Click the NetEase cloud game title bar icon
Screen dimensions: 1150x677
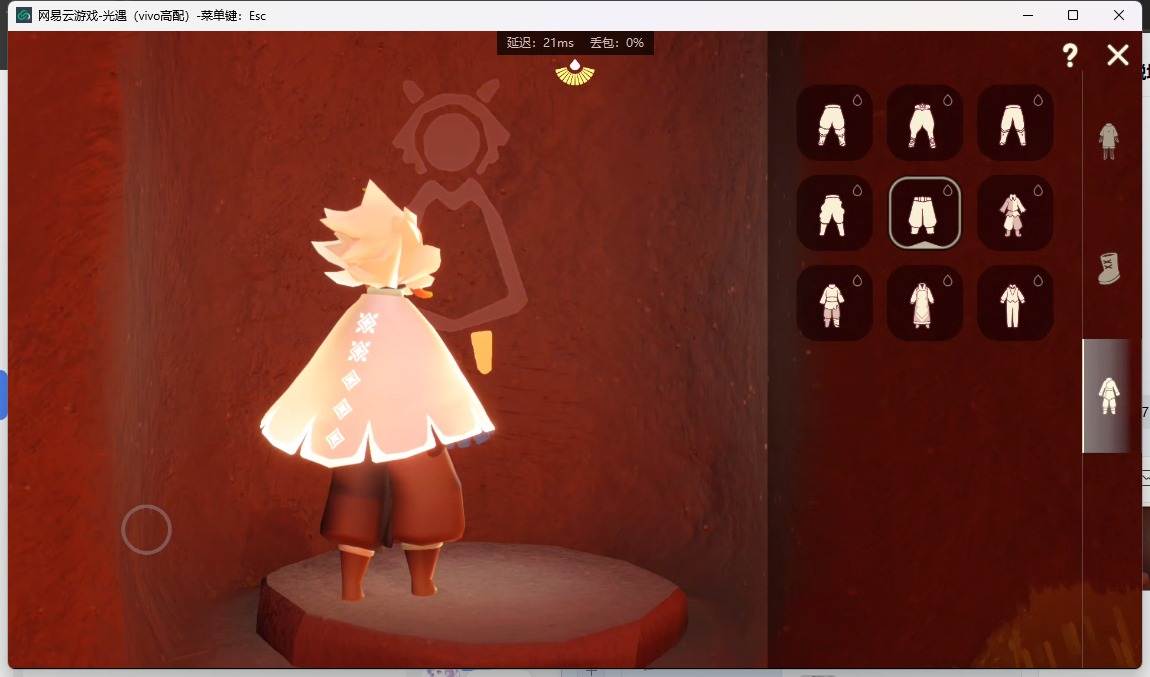23,15
